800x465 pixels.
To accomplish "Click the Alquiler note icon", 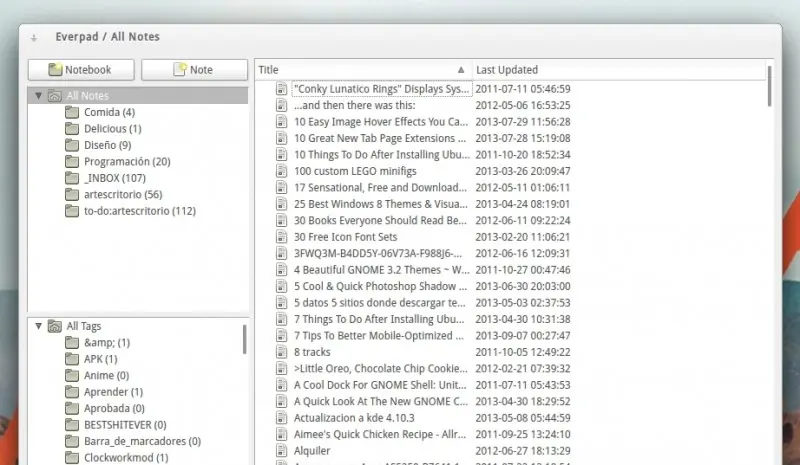I will tap(282, 450).
